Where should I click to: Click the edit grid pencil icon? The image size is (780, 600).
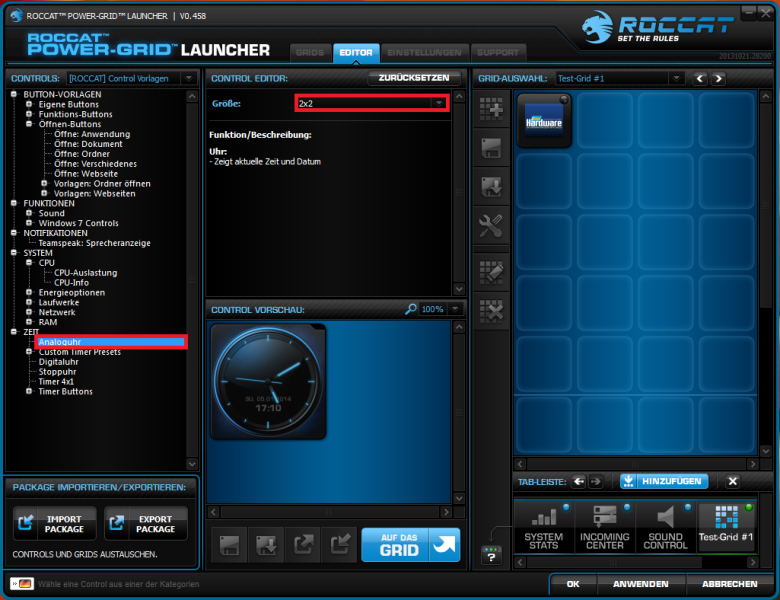click(x=491, y=273)
